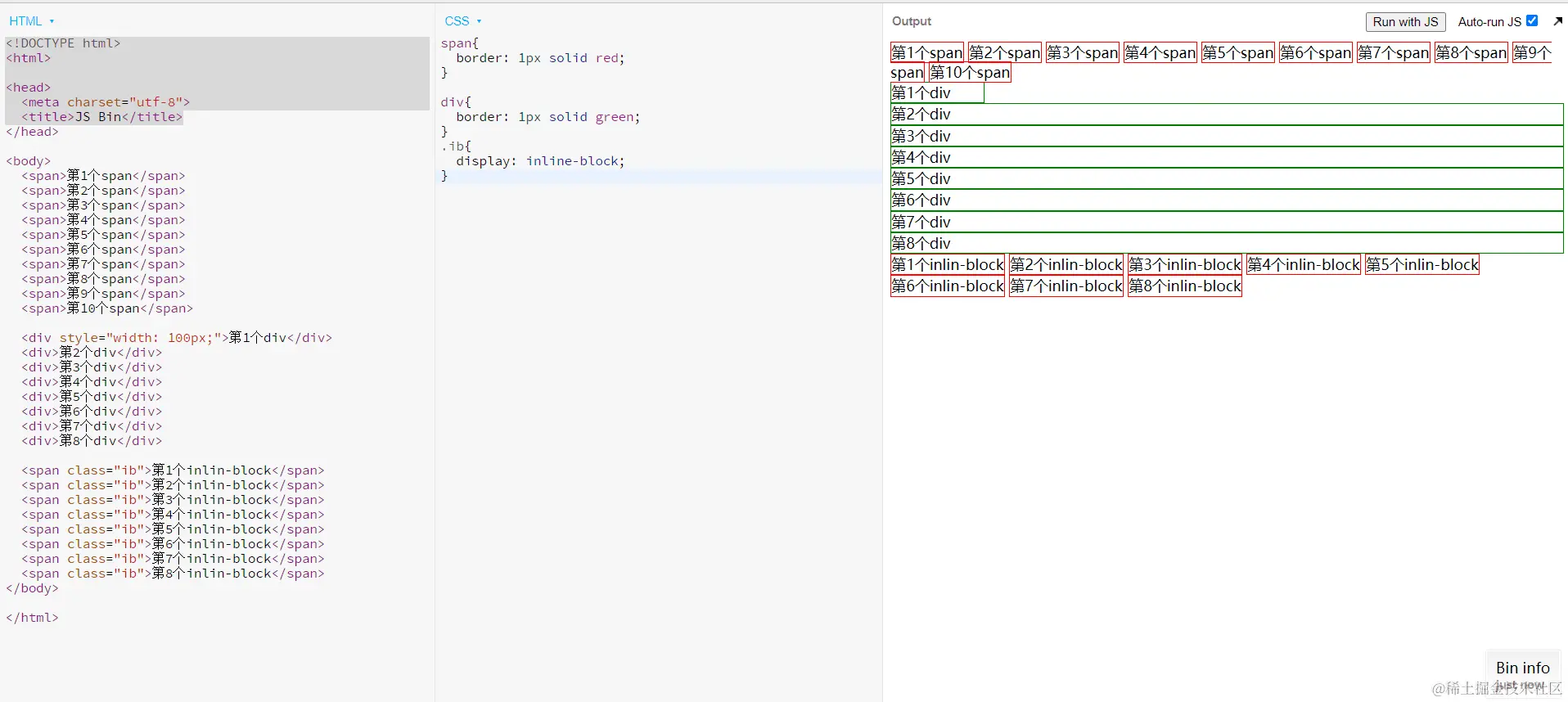The width and height of the screenshot is (1568, 702).
Task: Click 第6个span box in the Output panel
Action: pyautogui.click(x=1316, y=52)
